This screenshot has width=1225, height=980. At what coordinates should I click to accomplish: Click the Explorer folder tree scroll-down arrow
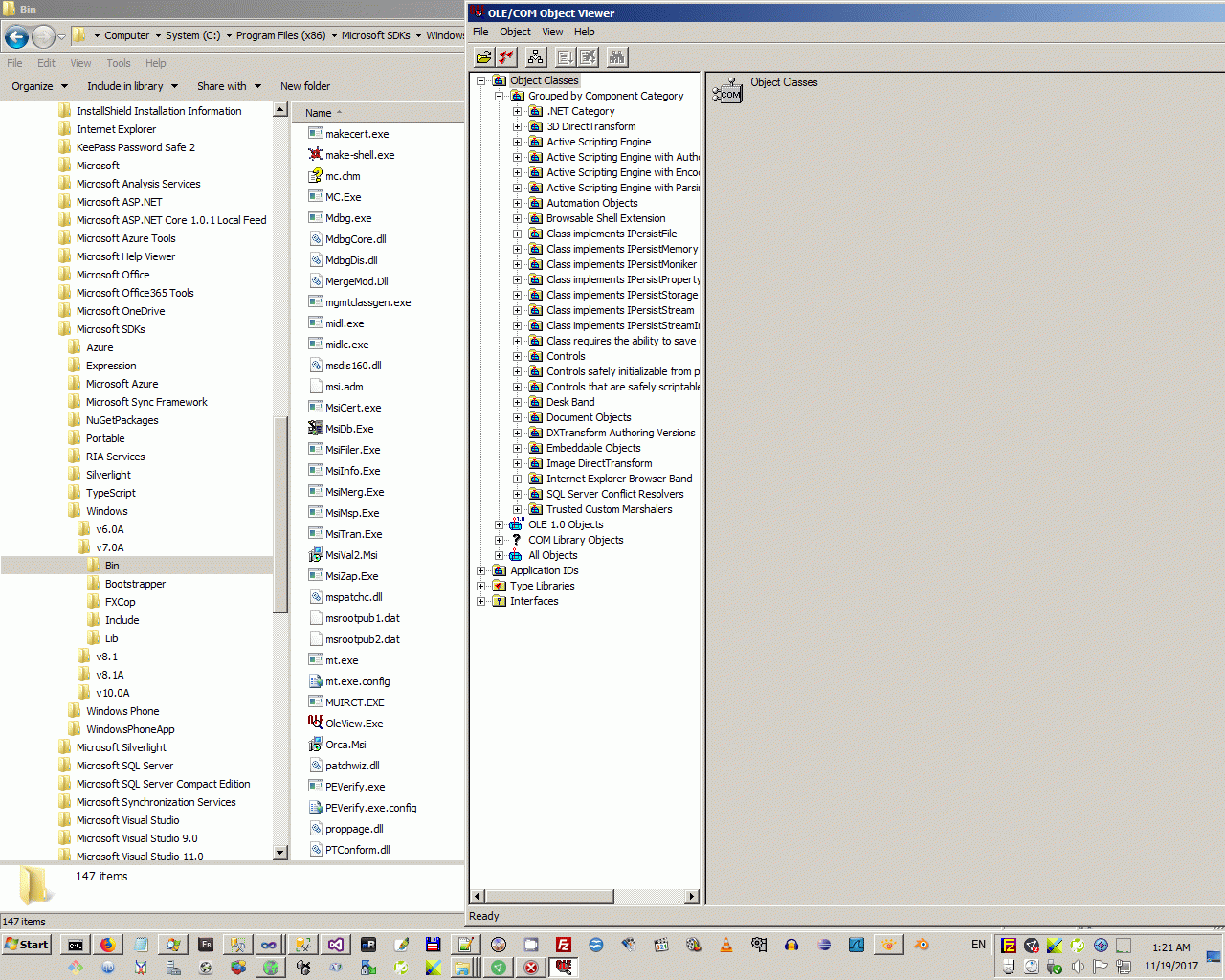point(280,853)
